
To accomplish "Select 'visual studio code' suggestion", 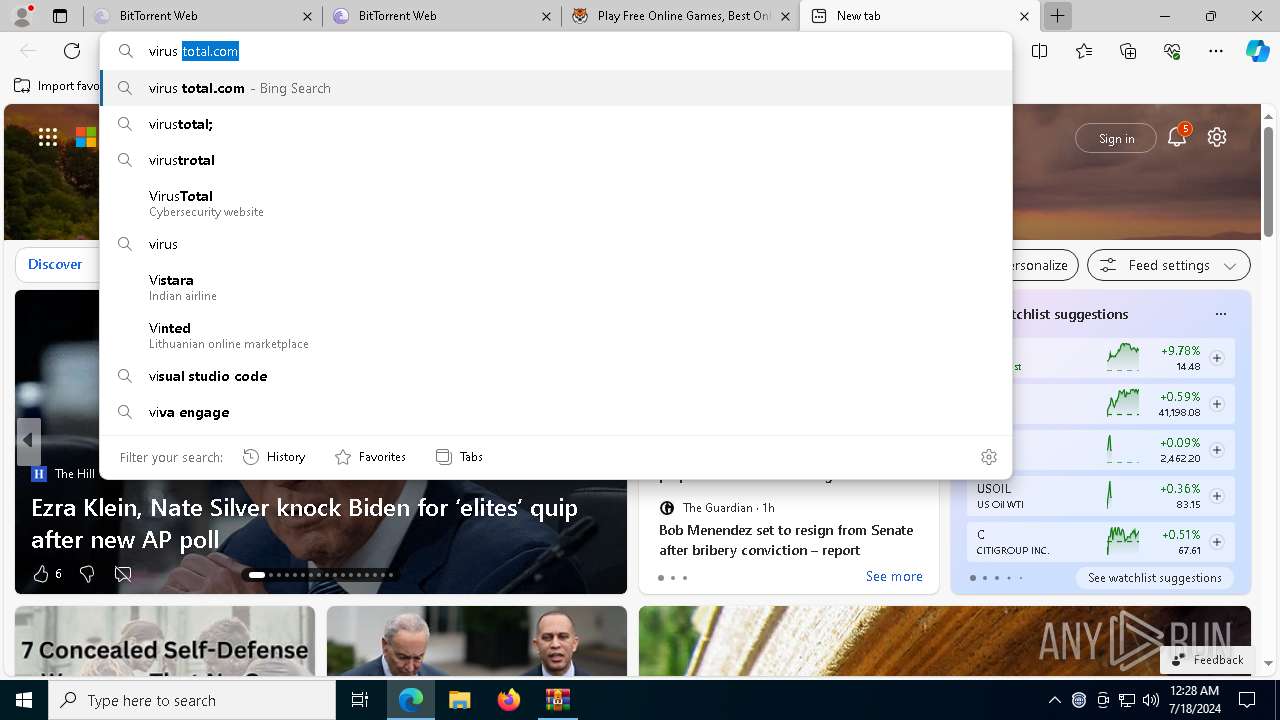I will pyautogui.click(x=556, y=376).
